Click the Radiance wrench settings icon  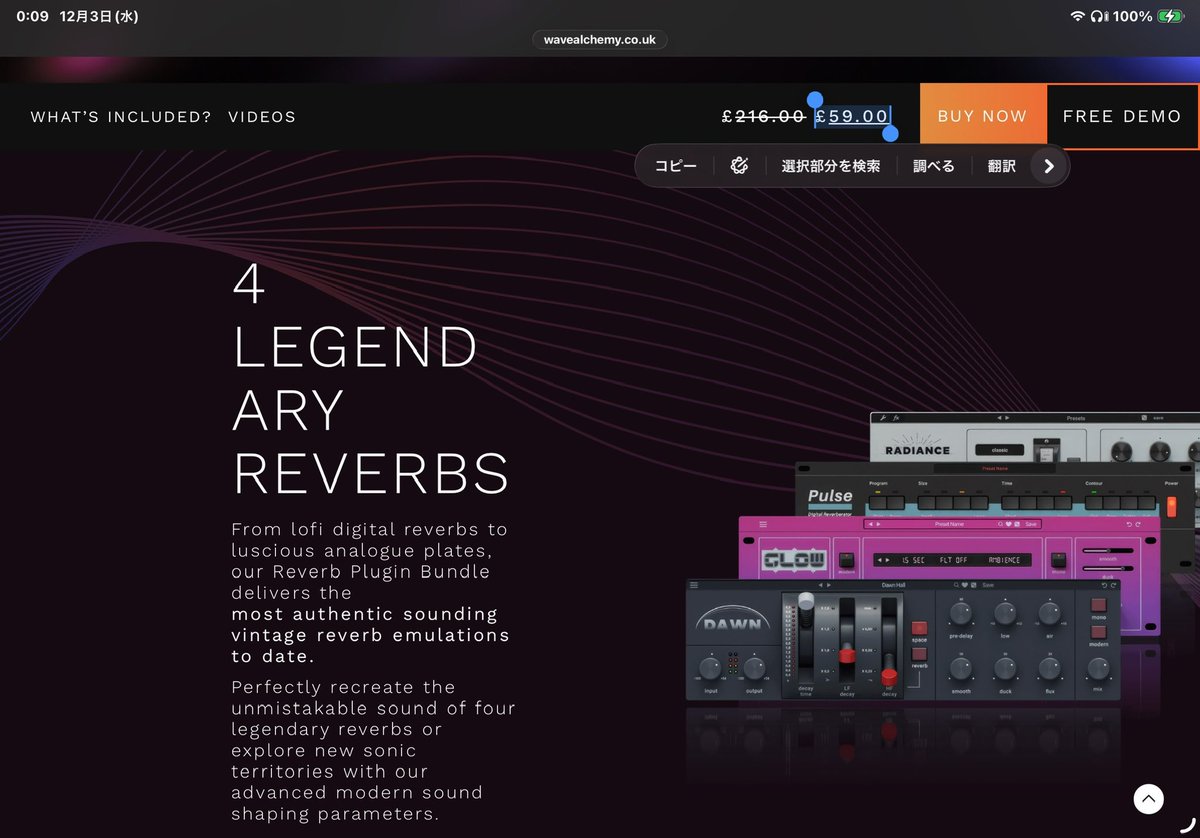tap(882, 418)
